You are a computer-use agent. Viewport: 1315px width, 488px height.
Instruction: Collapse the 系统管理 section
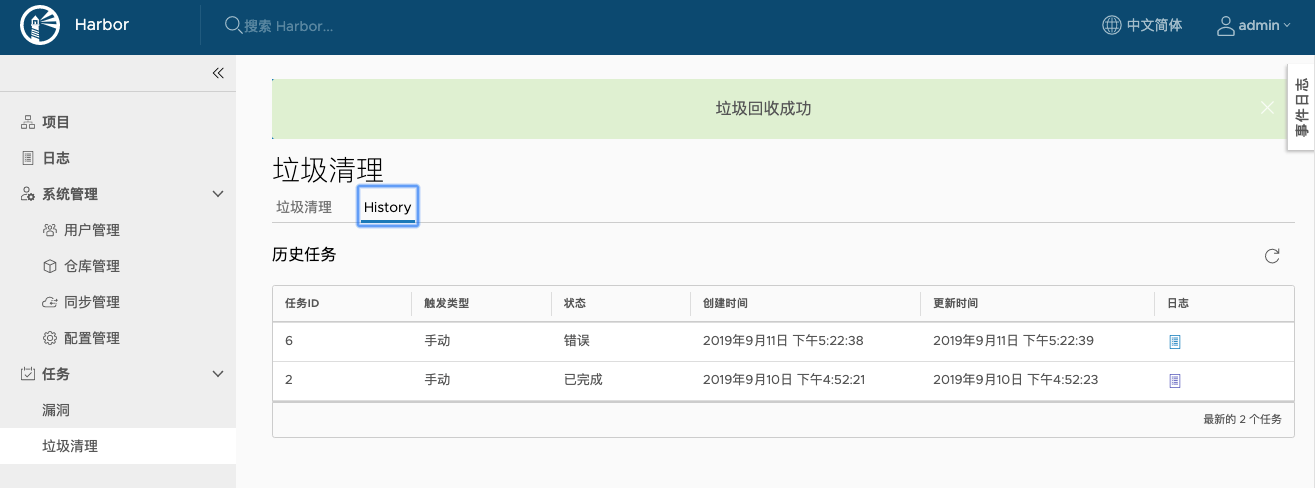point(218,194)
